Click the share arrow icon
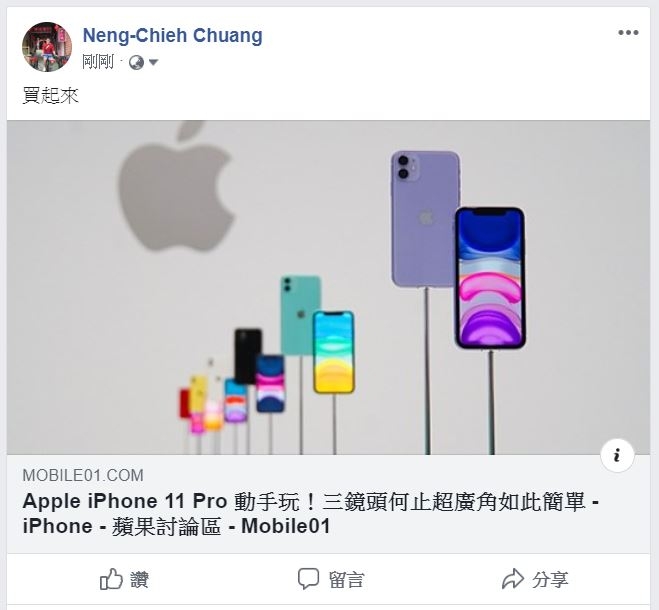The width and height of the screenshot is (659, 610). coord(513,579)
